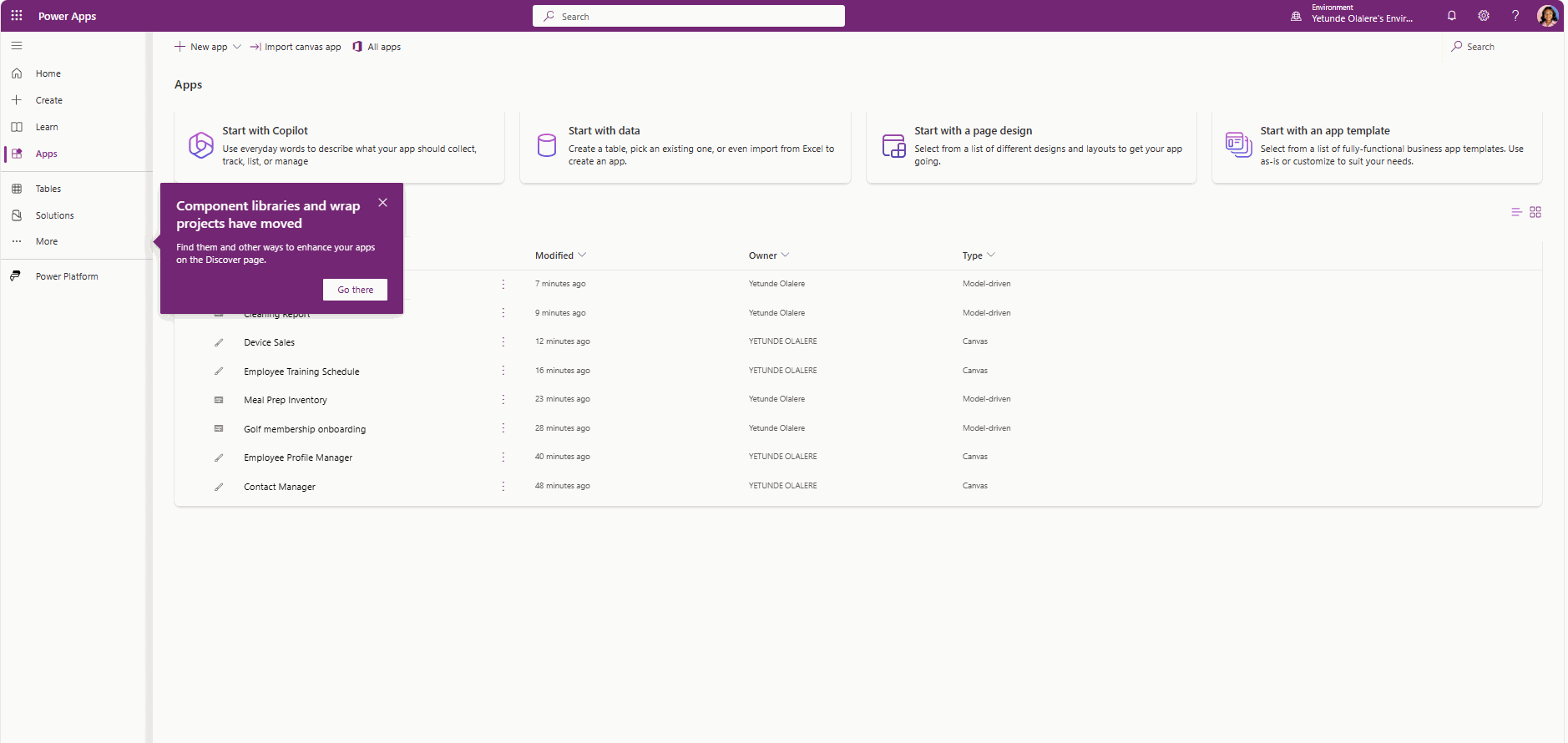Click the top Search input field
The height and width of the screenshot is (743, 1568).
point(689,16)
